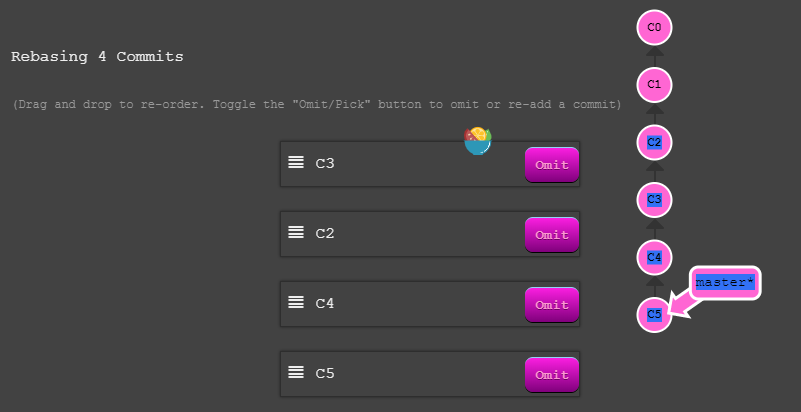801x412 pixels.
Task: Click the master branch label
Action: tap(725, 283)
